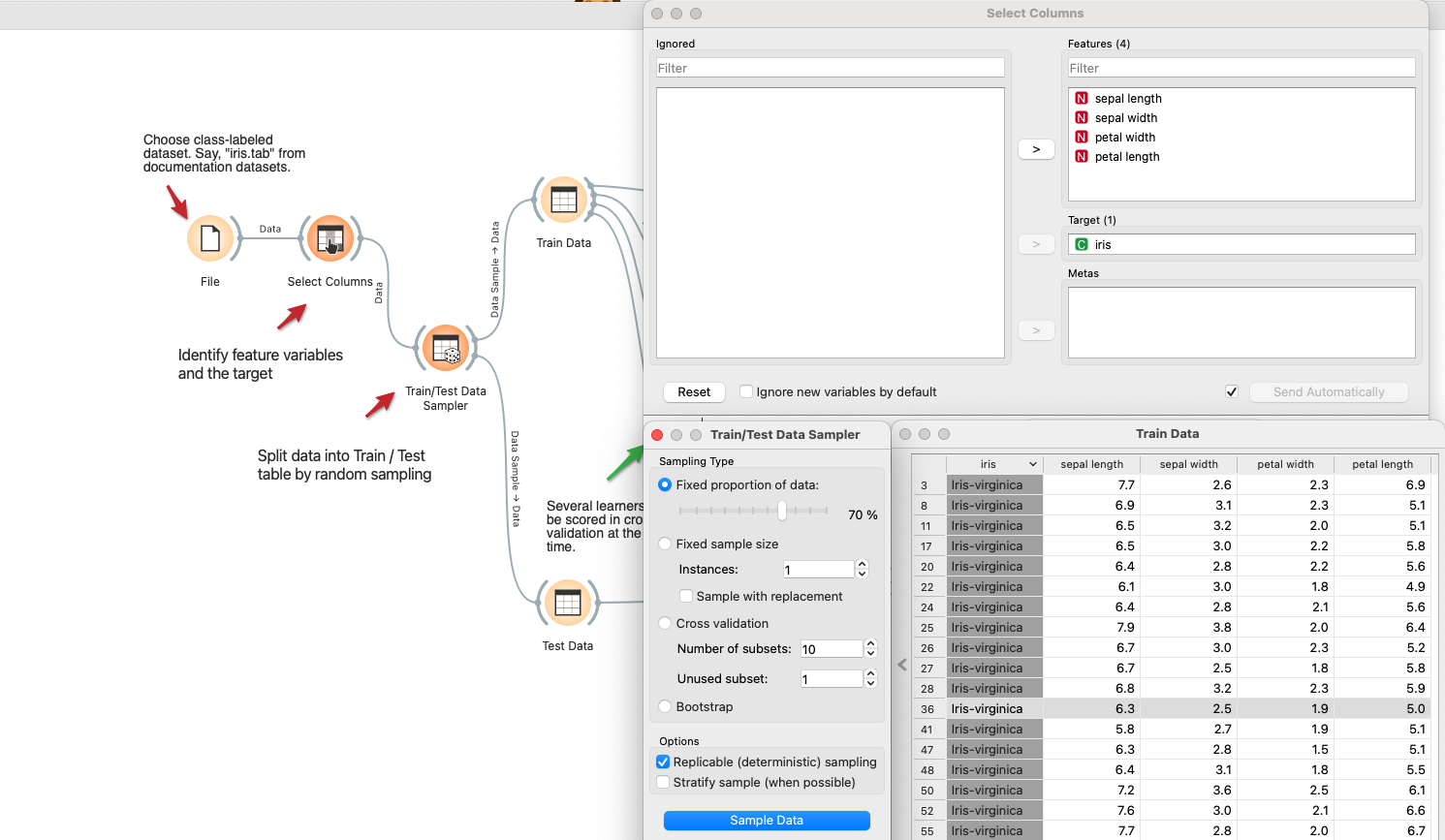
Task: Select the Cross validation radio button
Action: pos(665,623)
